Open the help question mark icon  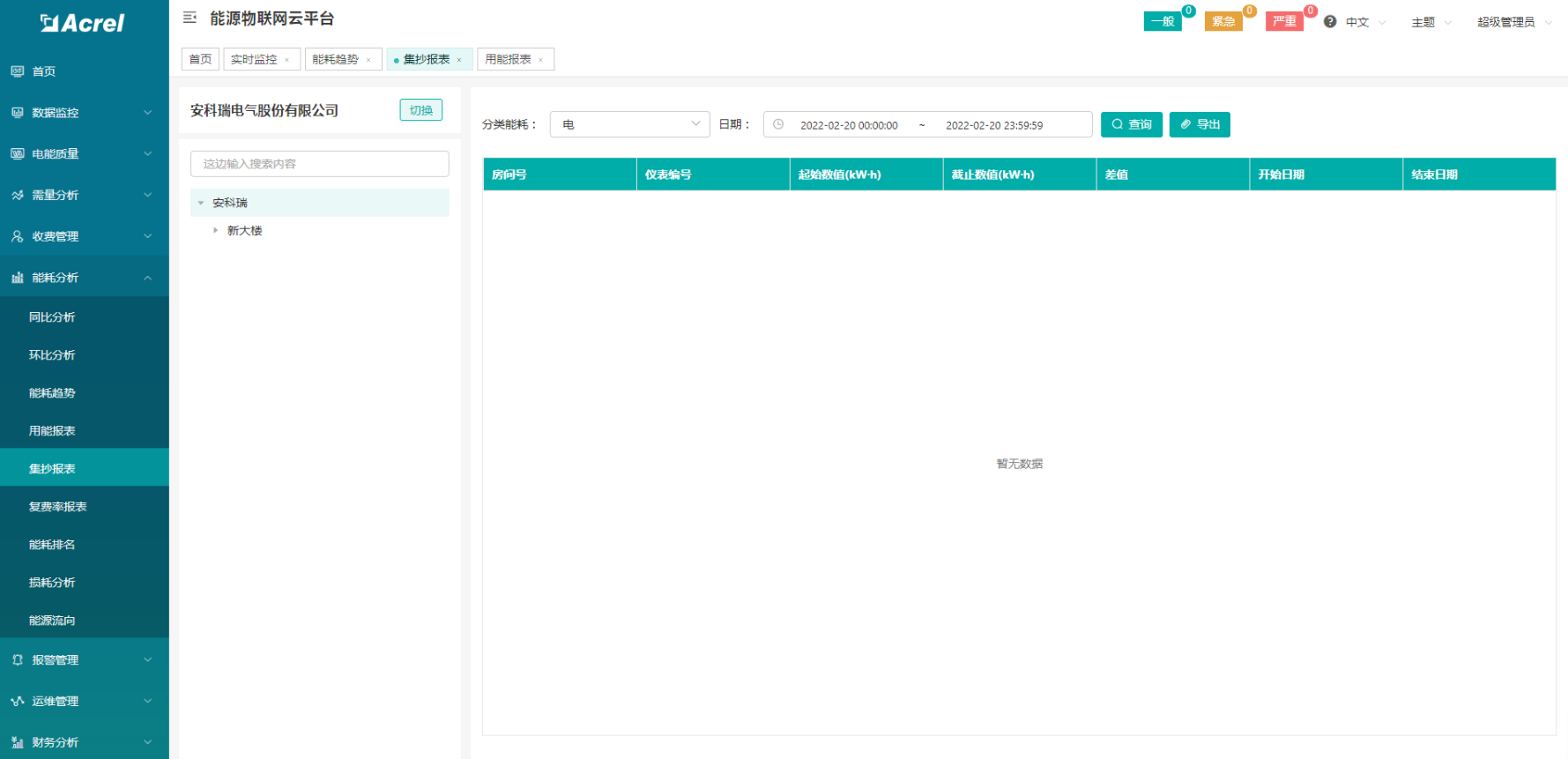1330,22
